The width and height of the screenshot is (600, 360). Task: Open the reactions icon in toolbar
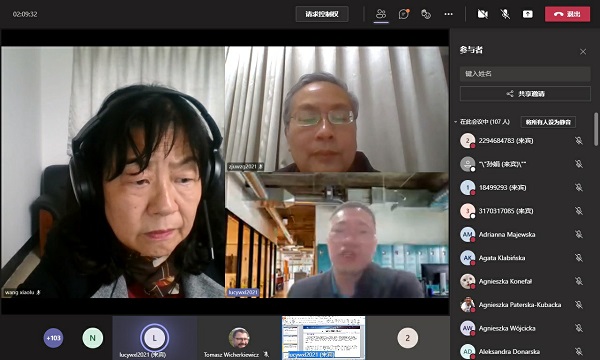tap(426, 14)
